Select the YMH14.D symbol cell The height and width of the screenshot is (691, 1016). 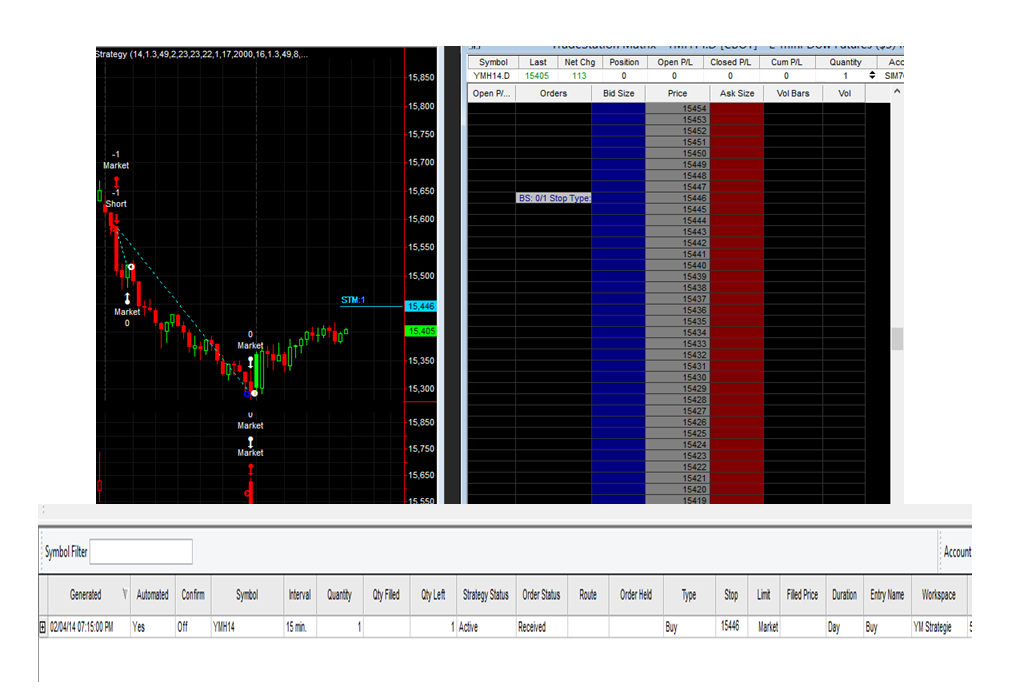tap(492, 76)
